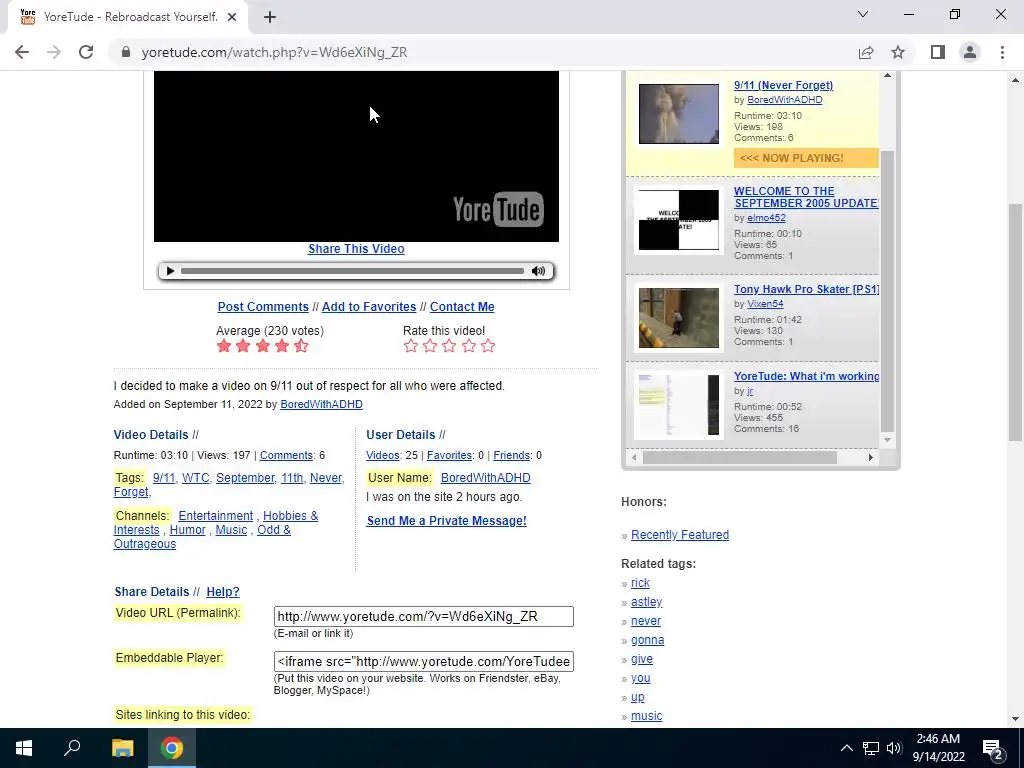Rate the video three stars
The image size is (1024, 768).
(449, 346)
